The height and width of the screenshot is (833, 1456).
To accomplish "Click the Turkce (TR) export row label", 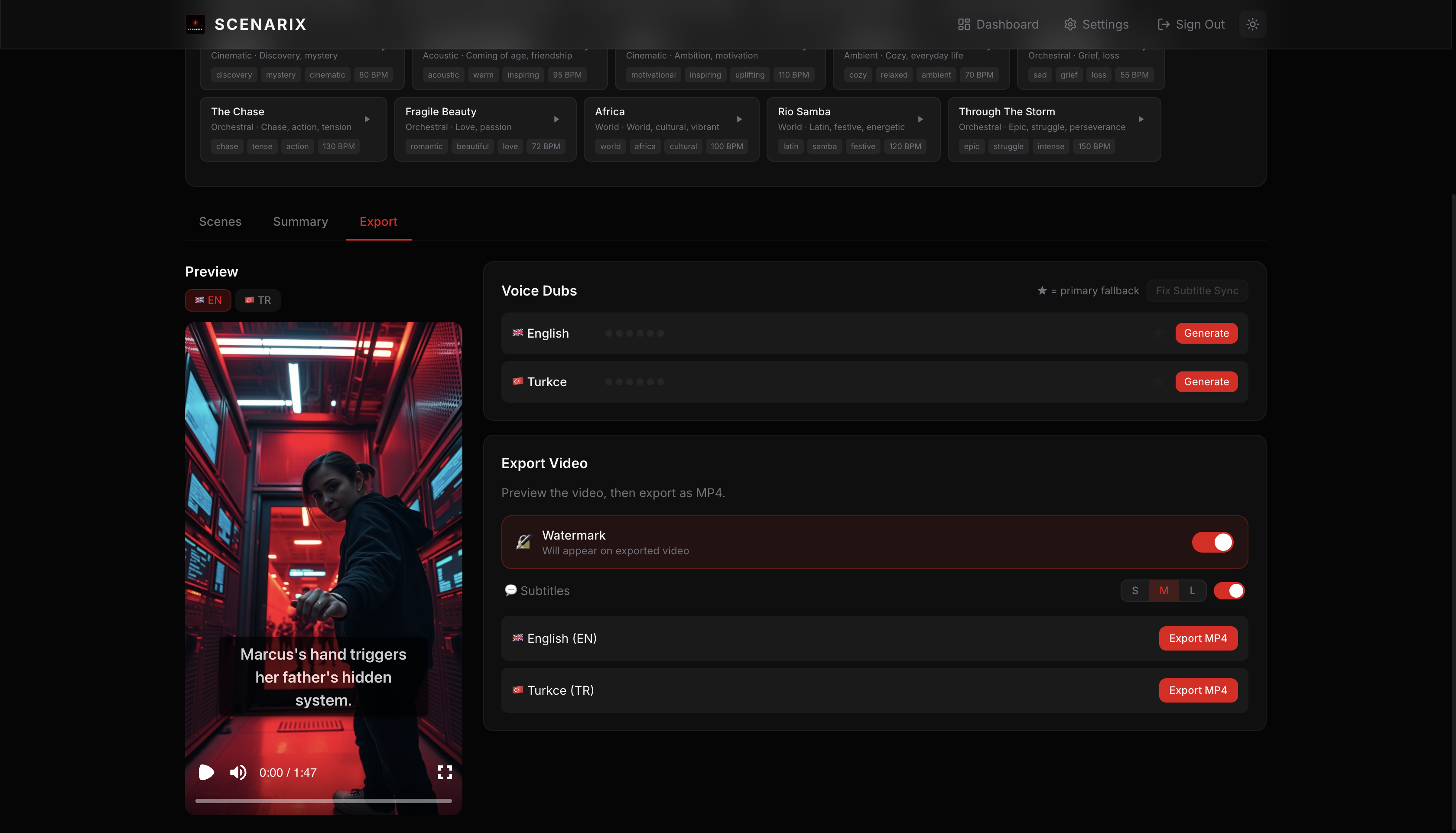I will click(560, 690).
